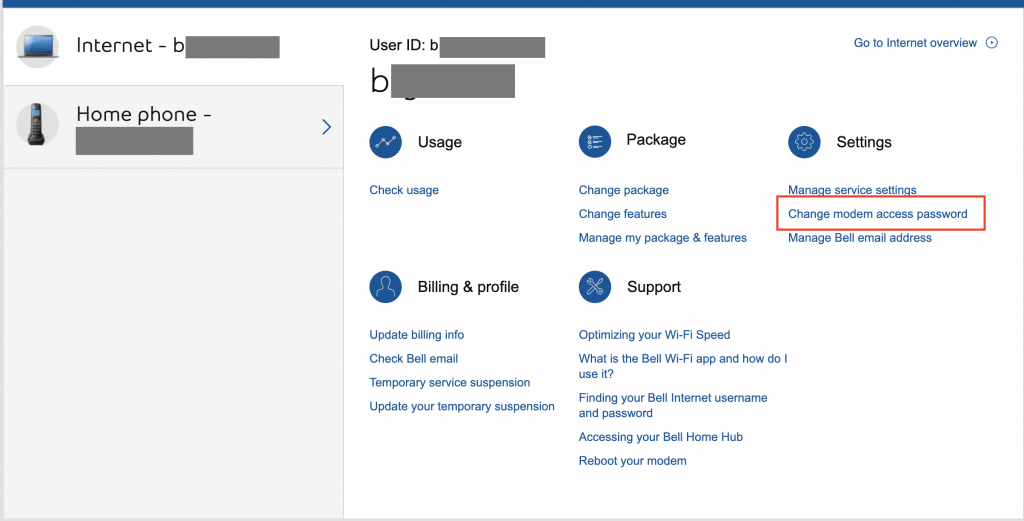This screenshot has width=1024, height=521.
Task: Click the Support tools icon
Action: pyautogui.click(x=595, y=287)
